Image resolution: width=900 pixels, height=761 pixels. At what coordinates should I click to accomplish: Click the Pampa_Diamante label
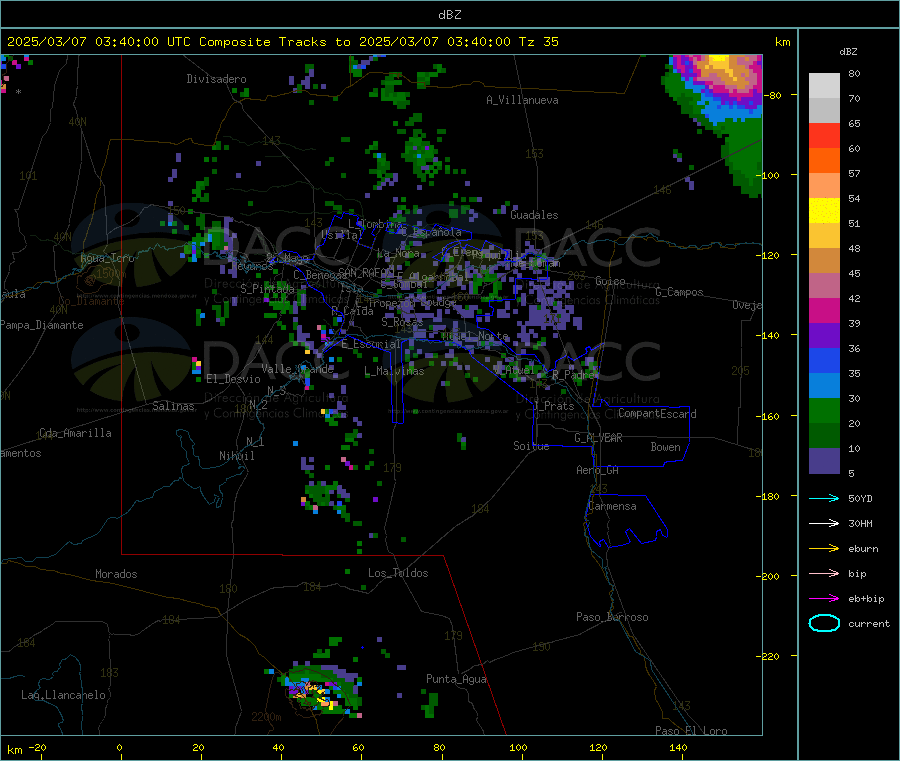41,325
